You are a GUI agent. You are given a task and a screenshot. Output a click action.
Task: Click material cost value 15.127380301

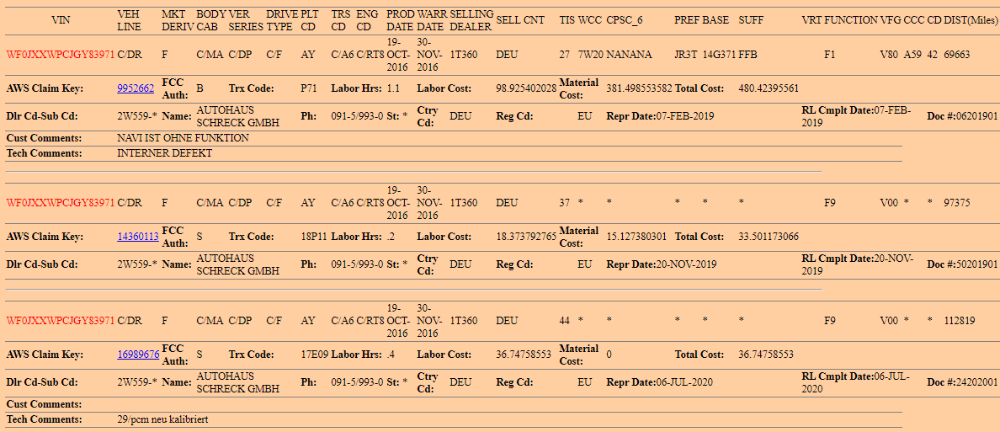click(637, 237)
